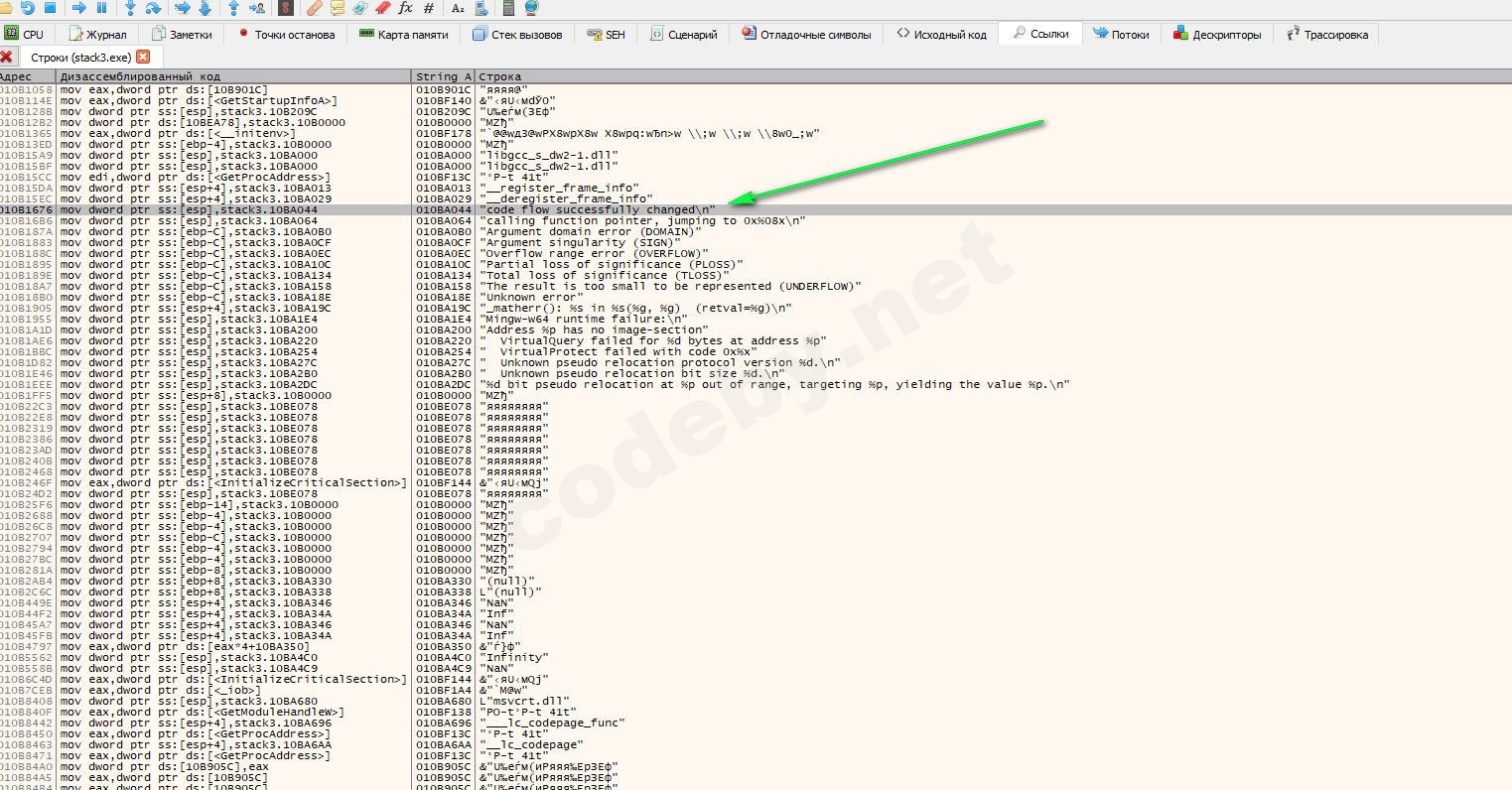Open the Точки останова tab
The image size is (1512, 790).
pyautogui.click(x=287, y=34)
